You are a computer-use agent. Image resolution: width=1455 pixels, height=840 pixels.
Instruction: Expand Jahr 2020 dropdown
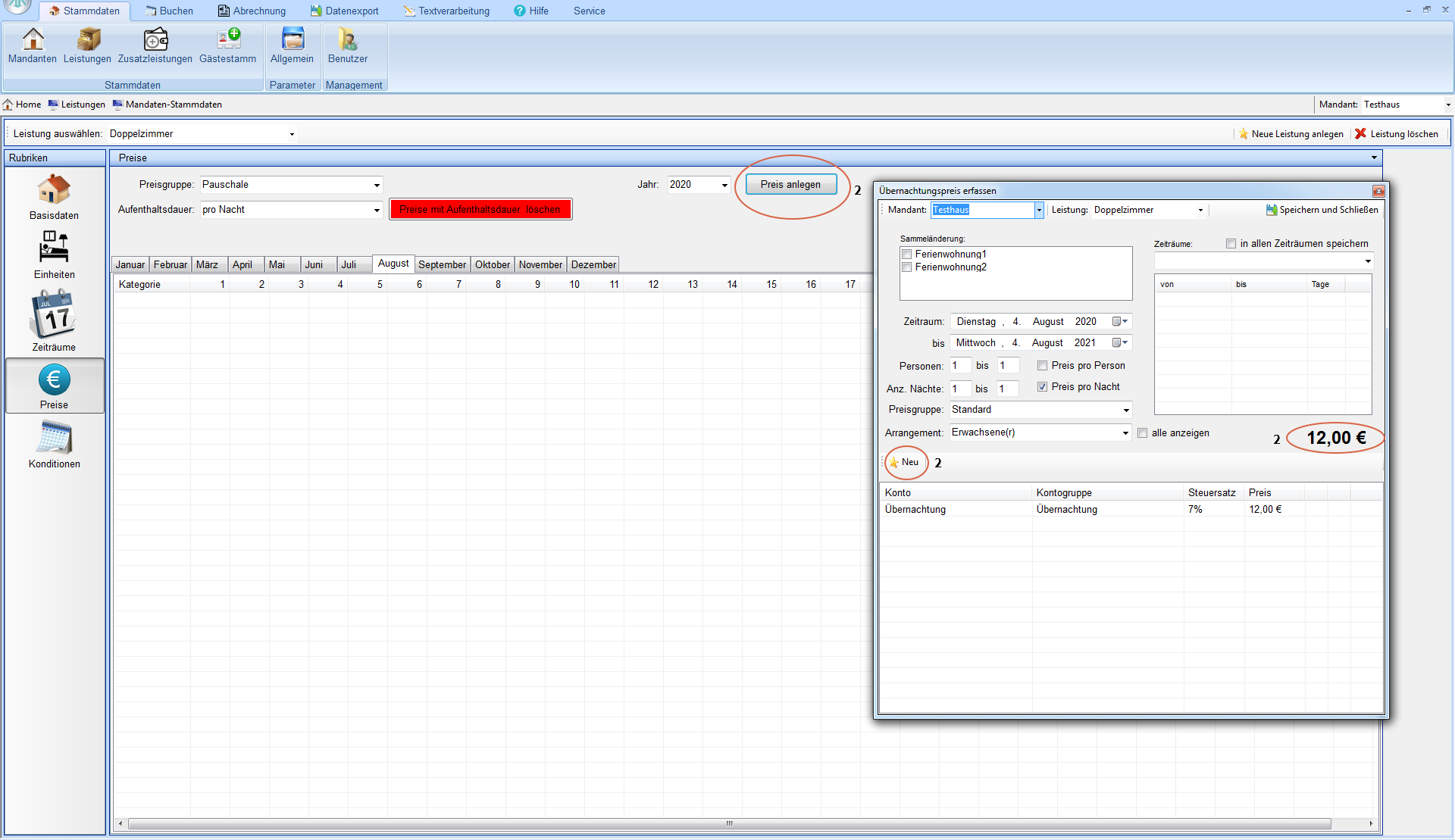pos(724,185)
